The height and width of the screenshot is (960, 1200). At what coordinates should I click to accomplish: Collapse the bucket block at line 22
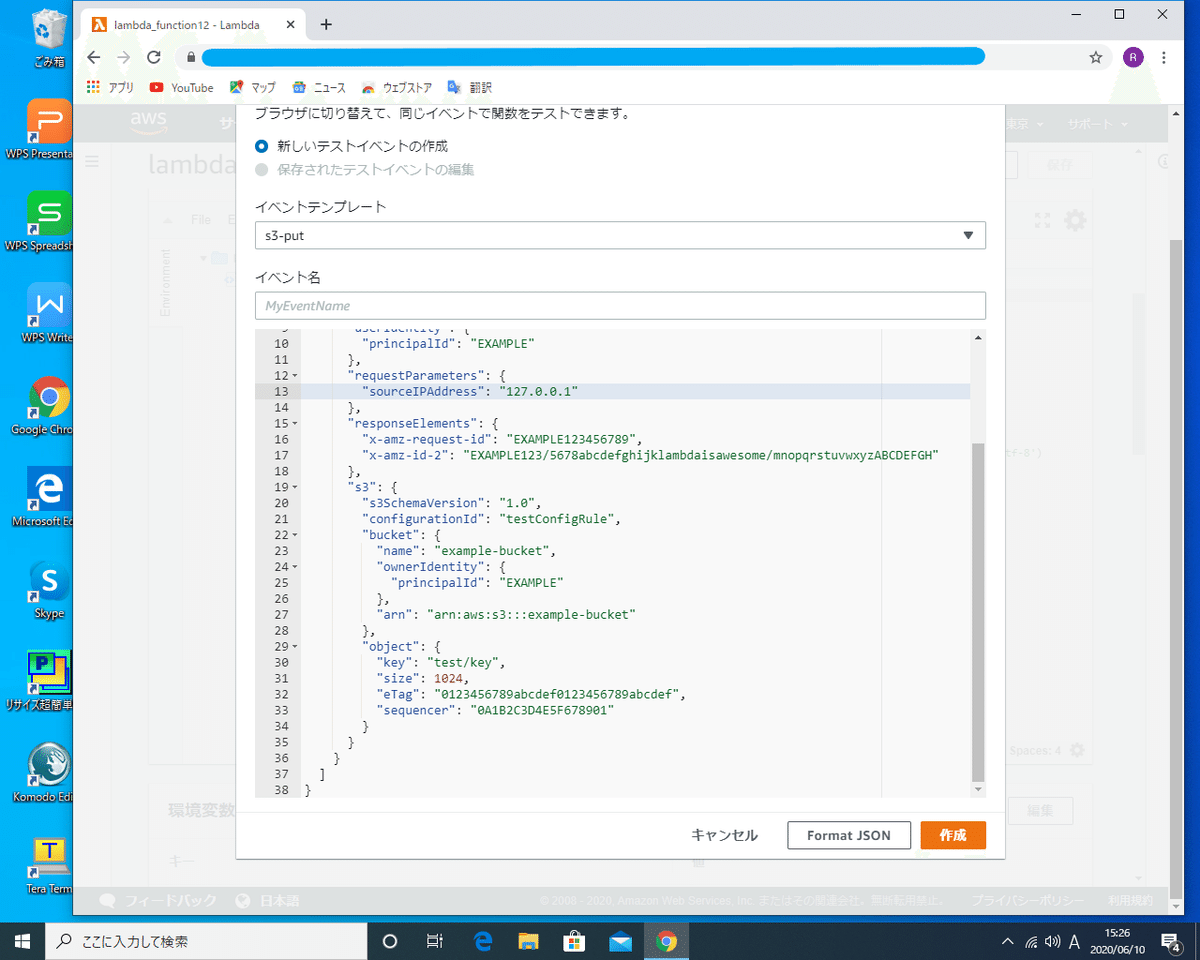(x=294, y=536)
